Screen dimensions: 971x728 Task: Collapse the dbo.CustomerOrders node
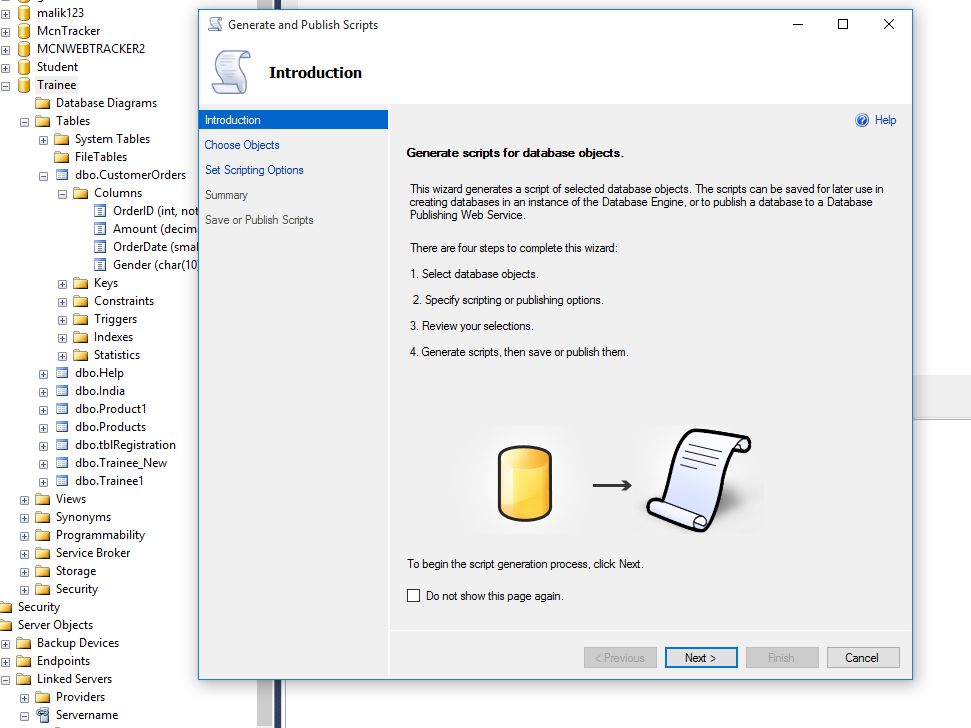tap(43, 176)
